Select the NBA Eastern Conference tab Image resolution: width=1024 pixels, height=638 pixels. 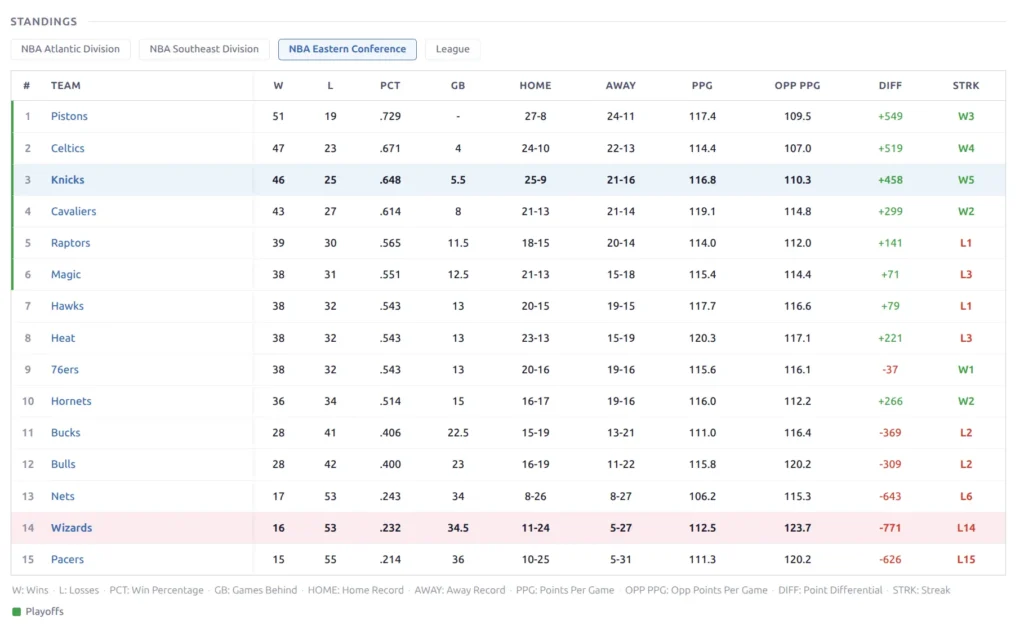click(347, 49)
